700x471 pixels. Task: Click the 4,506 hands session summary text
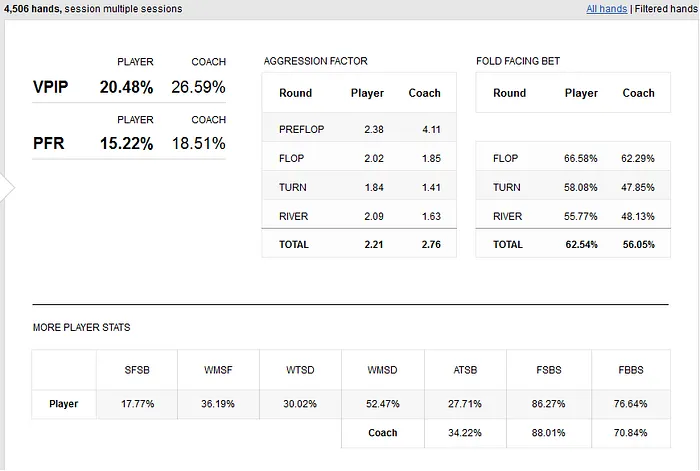(93, 9)
